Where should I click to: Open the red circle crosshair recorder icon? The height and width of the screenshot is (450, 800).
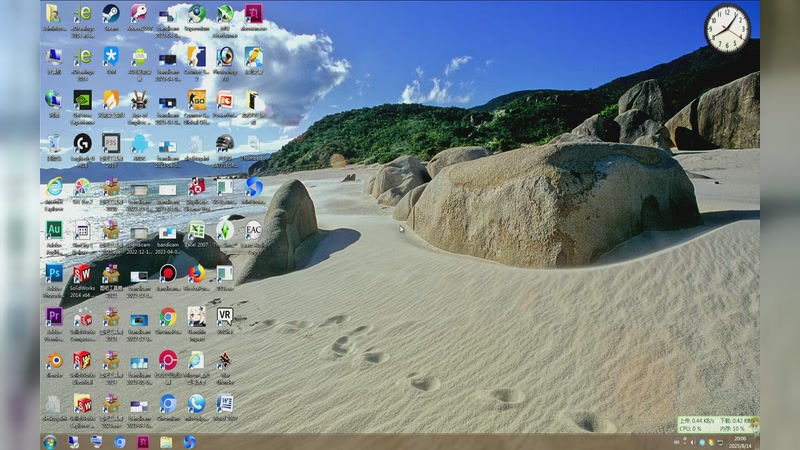click(x=168, y=361)
